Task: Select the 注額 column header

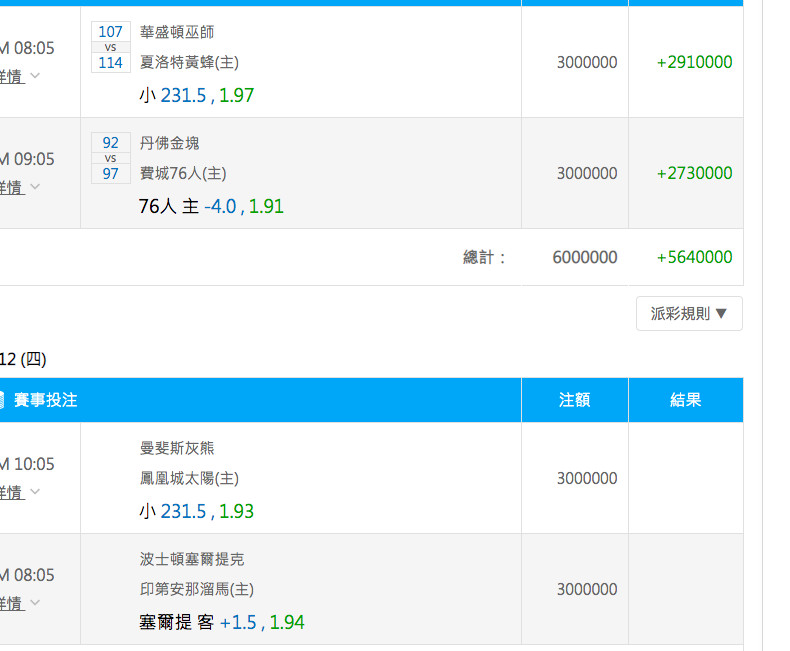Action: pyautogui.click(x=574, y=400)
